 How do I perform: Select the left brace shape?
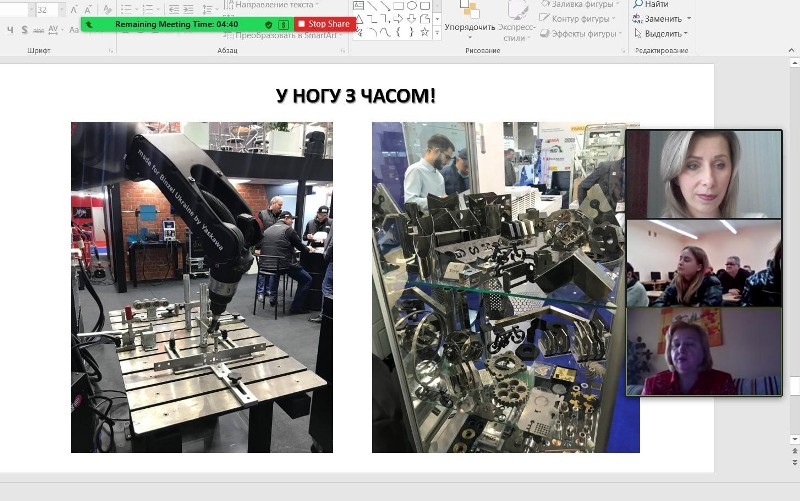tap(398, 32)
